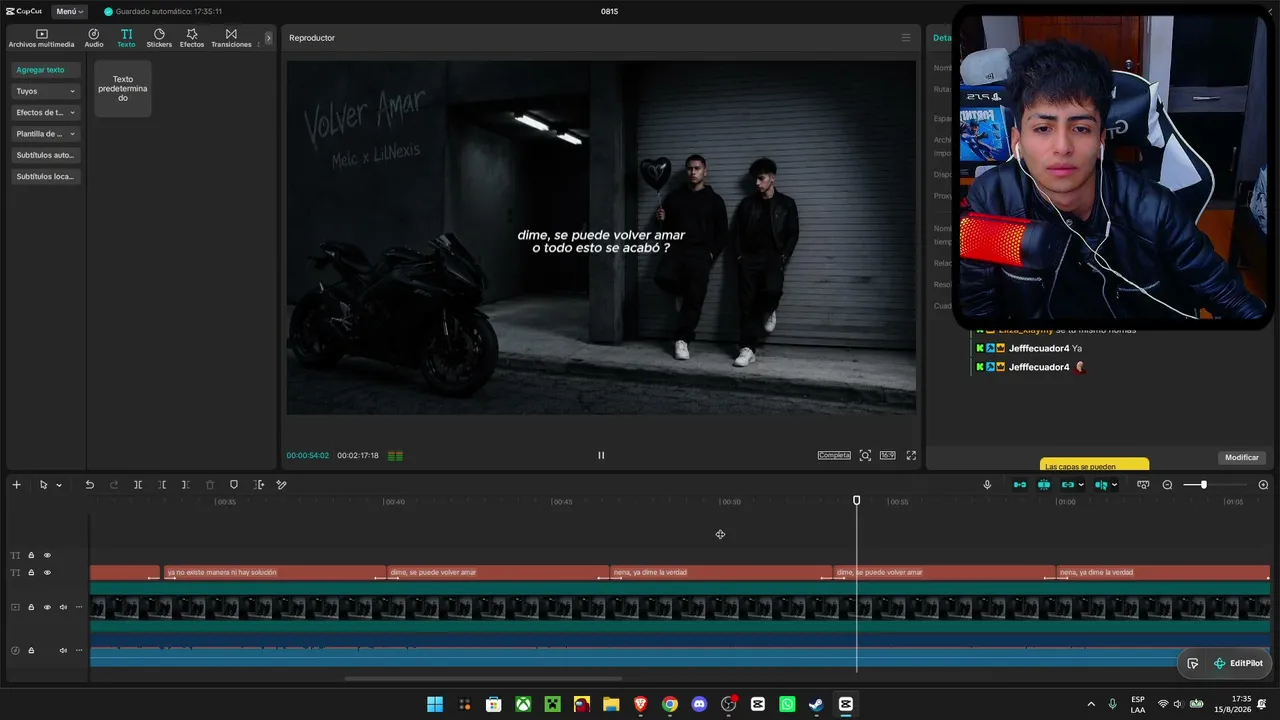Click the trash delete icon

click(210, 485)
